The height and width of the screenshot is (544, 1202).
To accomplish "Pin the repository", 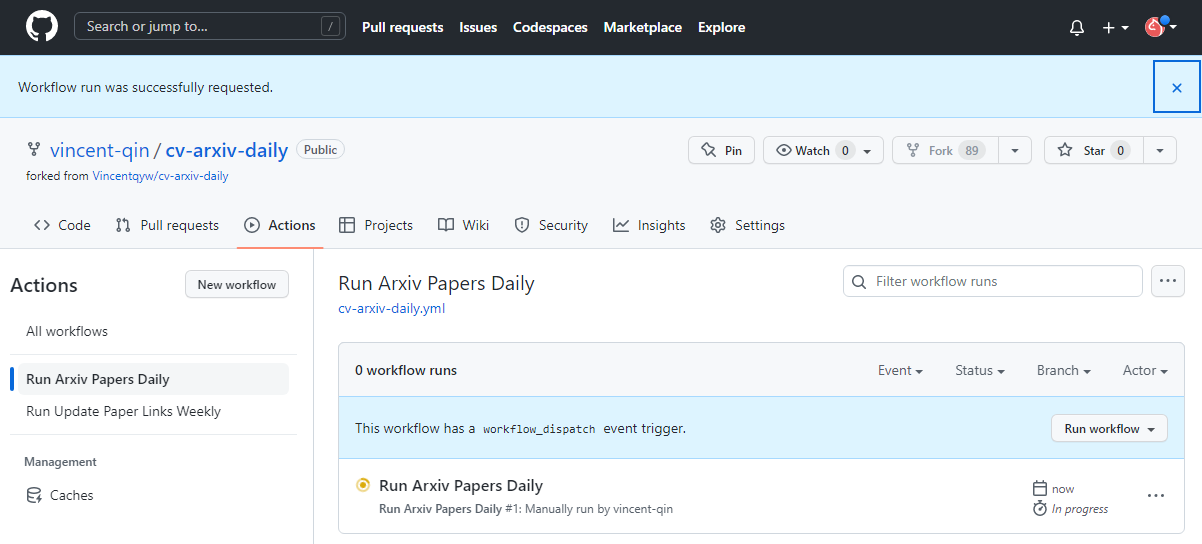I will 721,150.
